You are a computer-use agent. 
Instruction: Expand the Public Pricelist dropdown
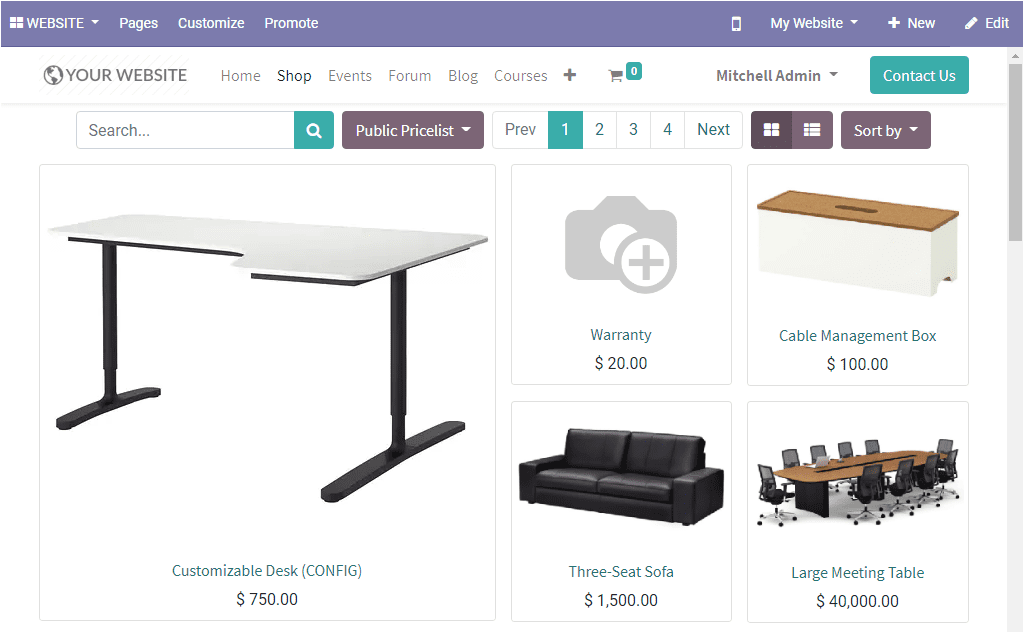(x=413, y=130)
